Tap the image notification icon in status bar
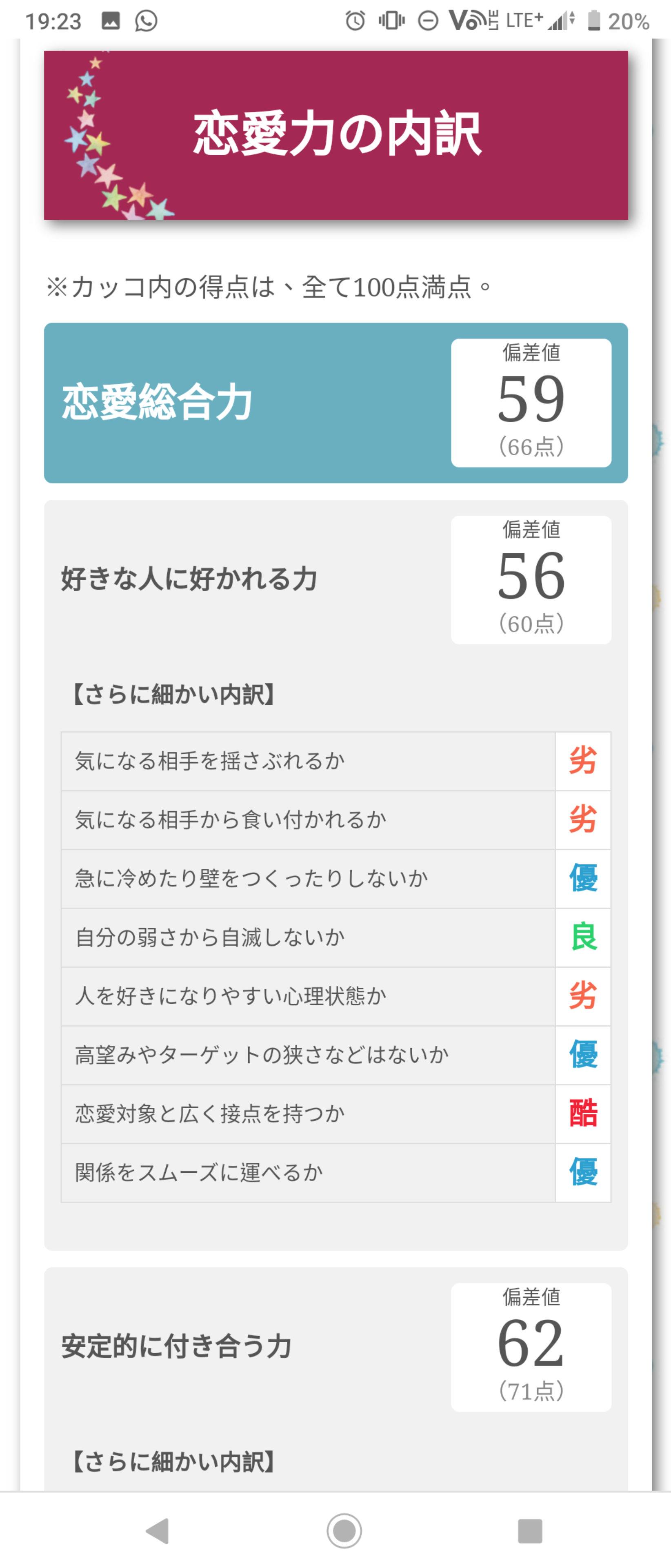Screen dimensions: 671x1568 click(x=110, y=21)
